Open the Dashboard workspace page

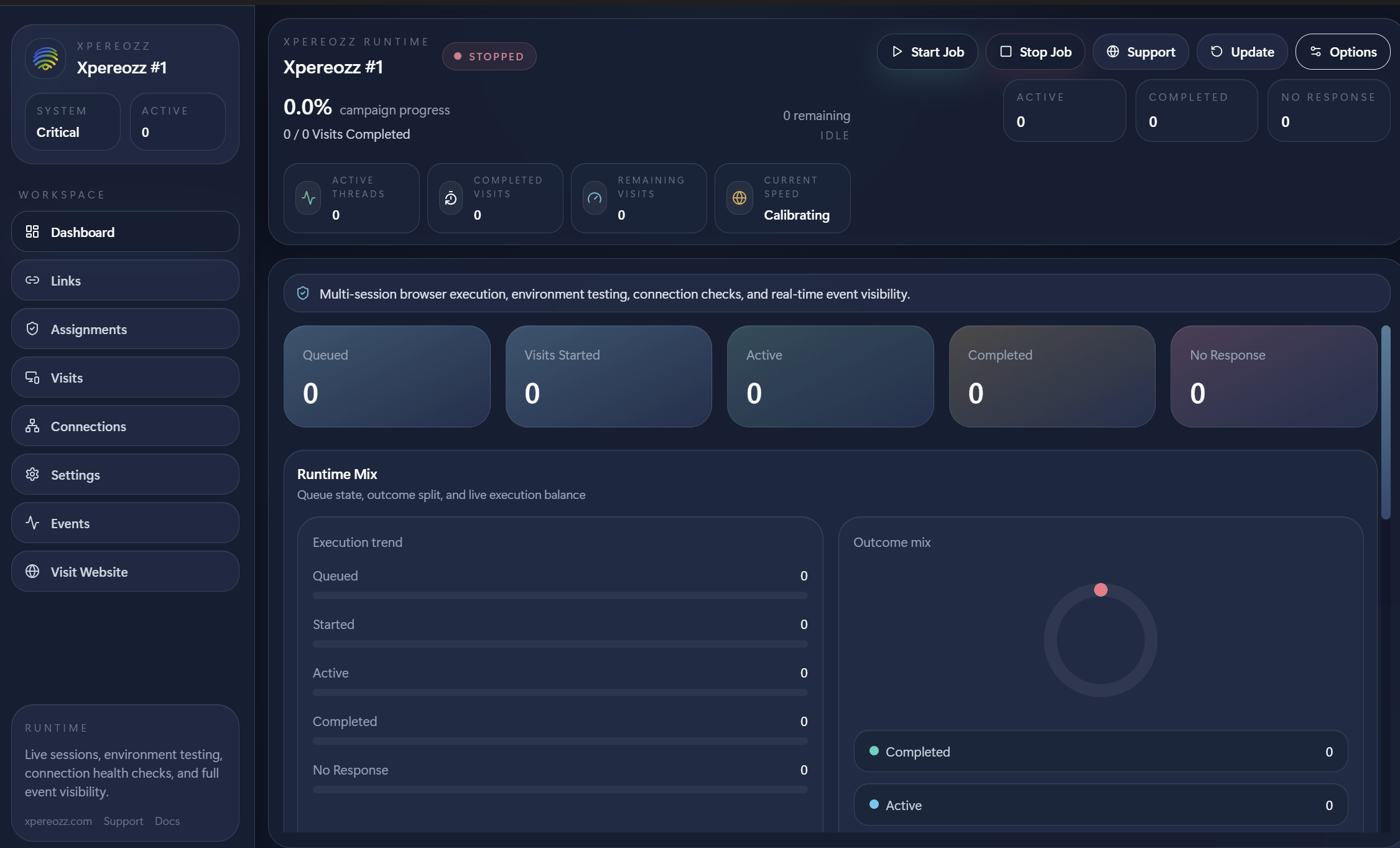[x=125, y=231]
